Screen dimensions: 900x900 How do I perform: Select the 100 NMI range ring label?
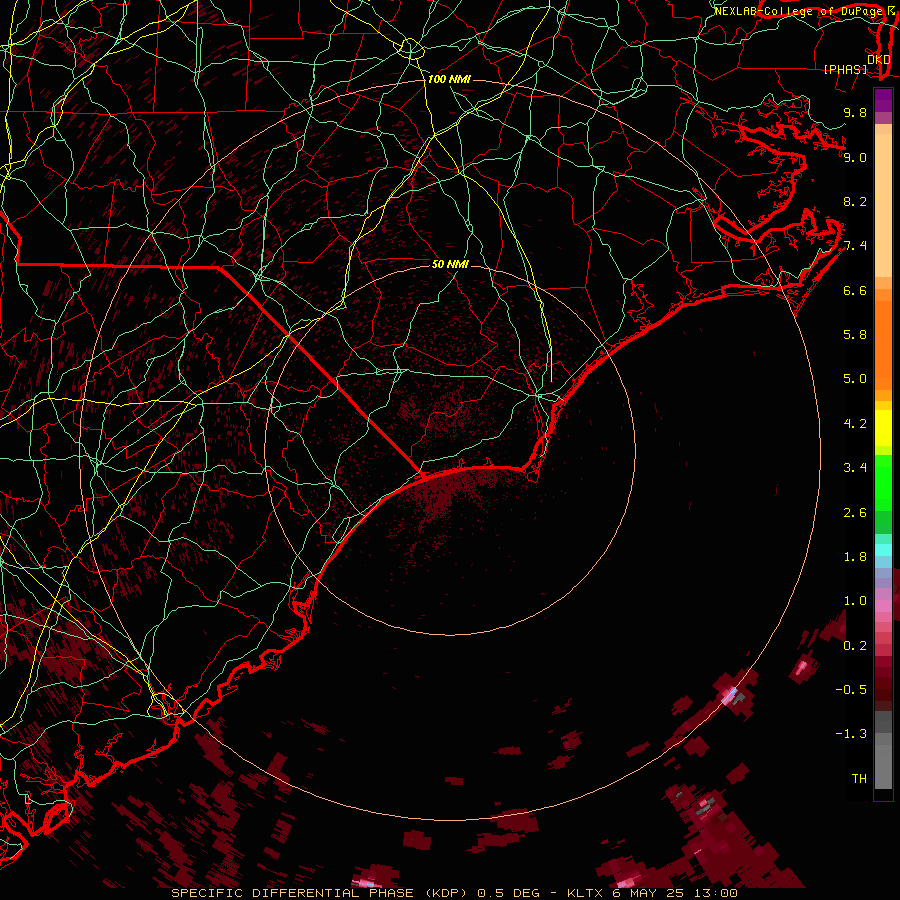[449, 79]
